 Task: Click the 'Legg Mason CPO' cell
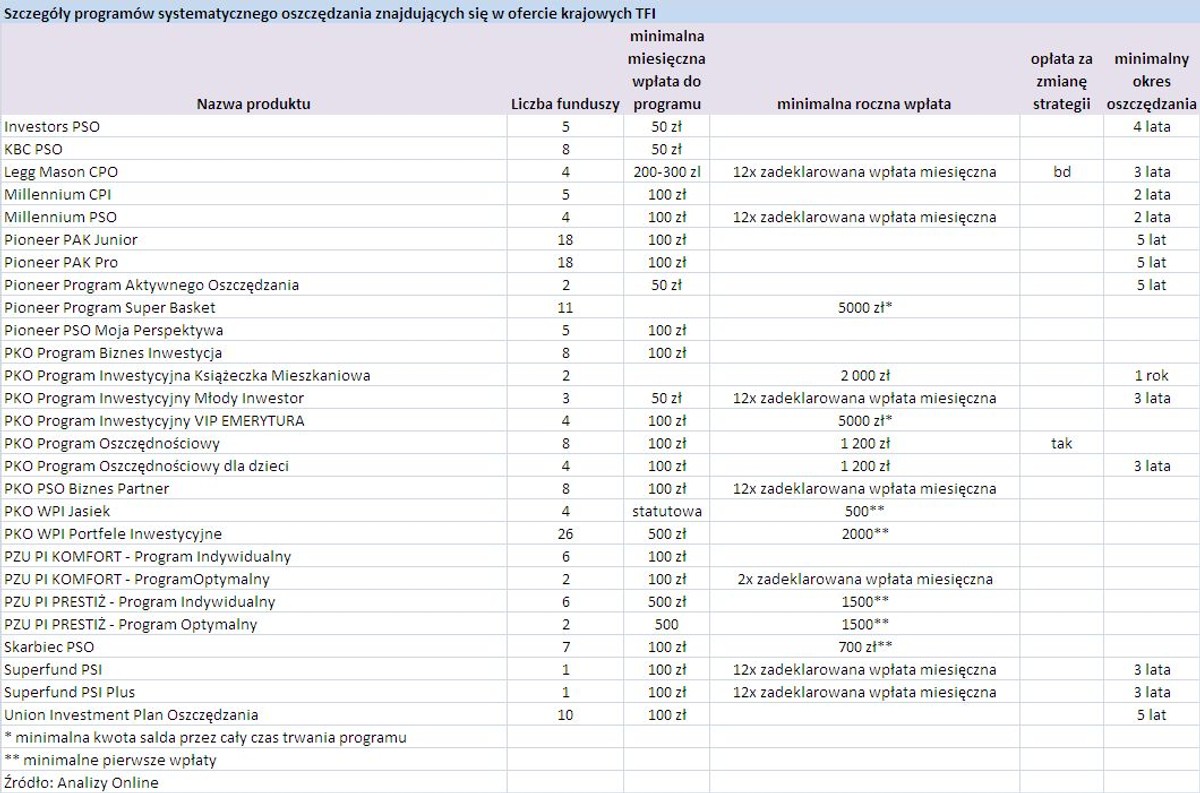click(60, 172)
